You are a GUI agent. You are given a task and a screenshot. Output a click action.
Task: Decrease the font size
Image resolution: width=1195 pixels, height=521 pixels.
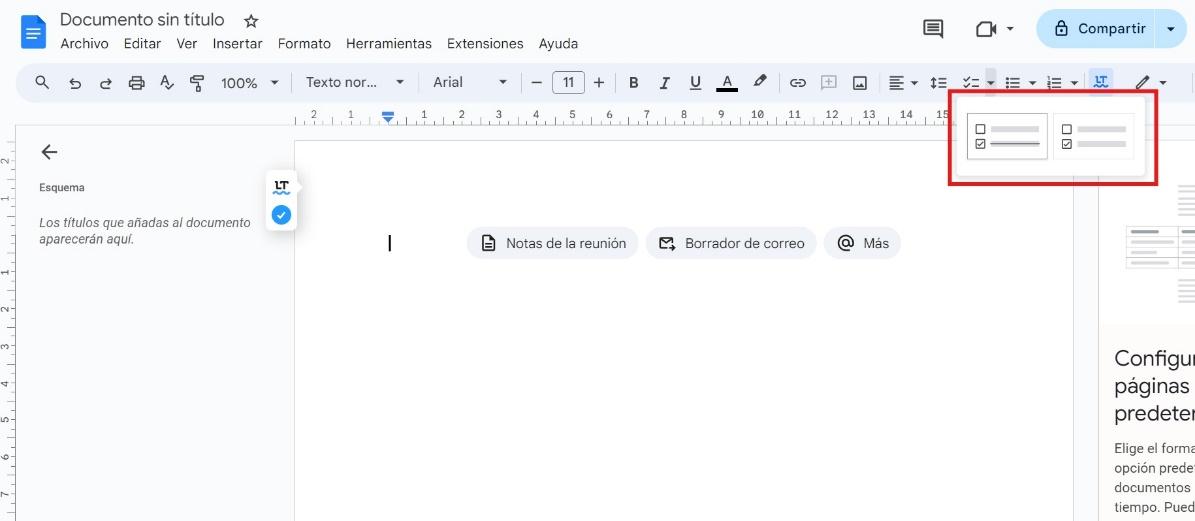coord(537,82)
